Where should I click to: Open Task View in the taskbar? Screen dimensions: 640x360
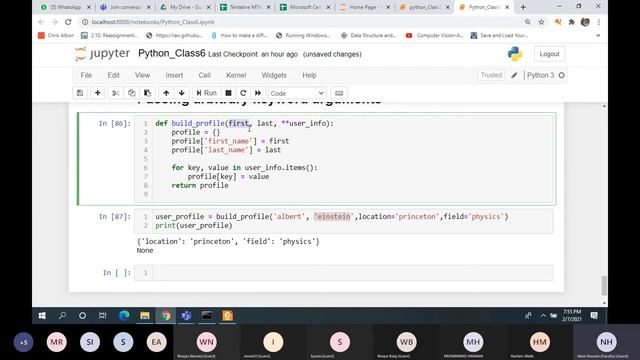tap(103, 316)
